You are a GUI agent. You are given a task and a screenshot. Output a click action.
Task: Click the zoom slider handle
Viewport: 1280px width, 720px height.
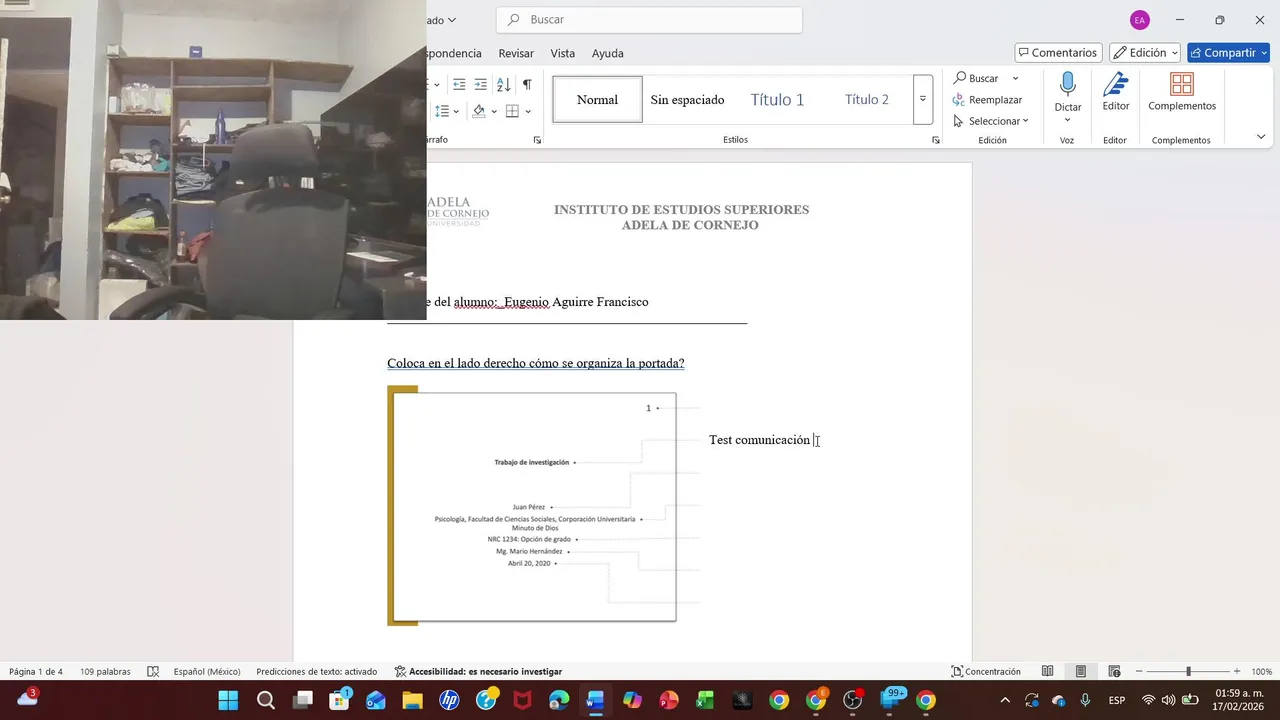1188,672
